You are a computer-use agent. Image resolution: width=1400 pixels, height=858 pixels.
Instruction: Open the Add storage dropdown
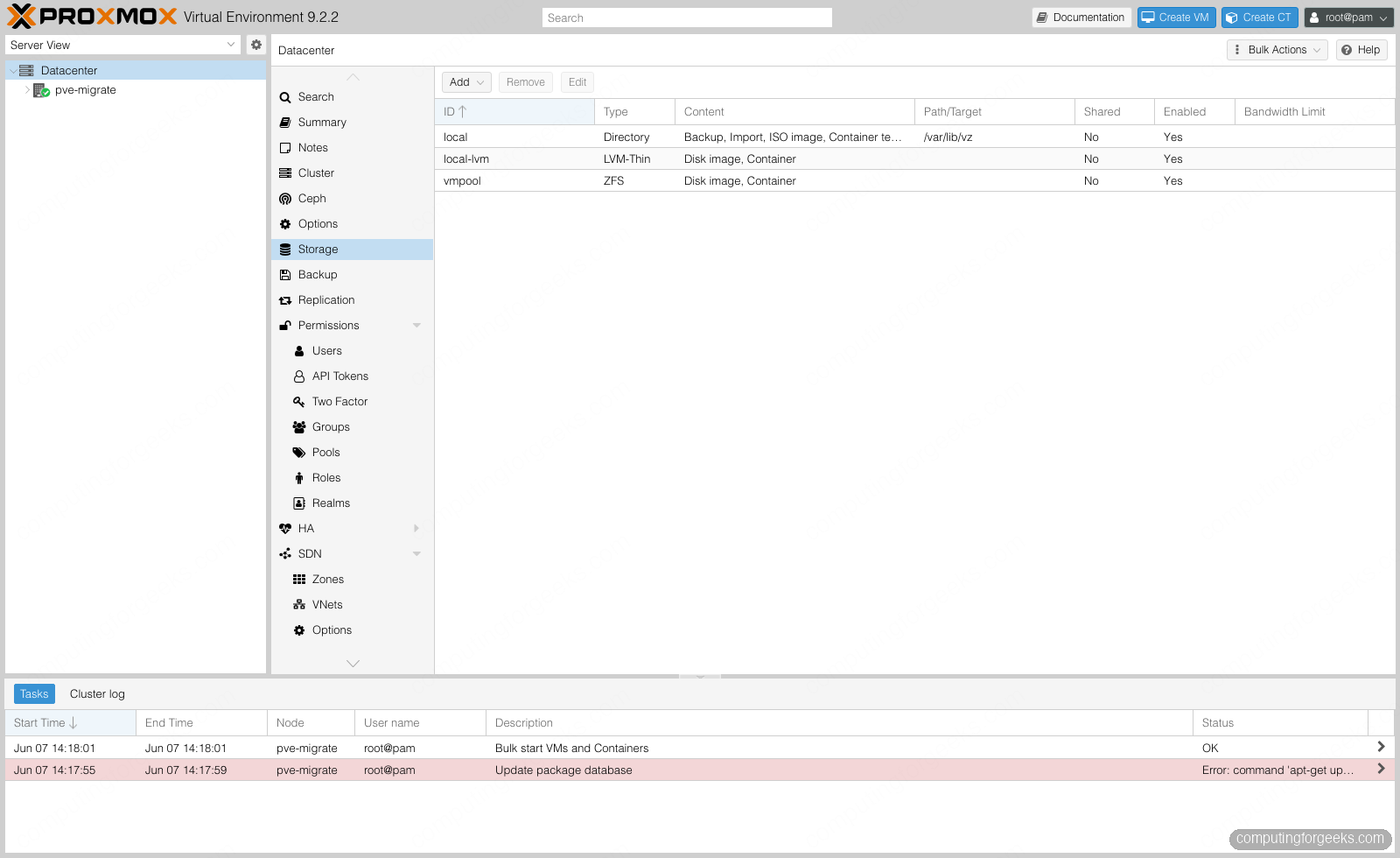[466, 82]
